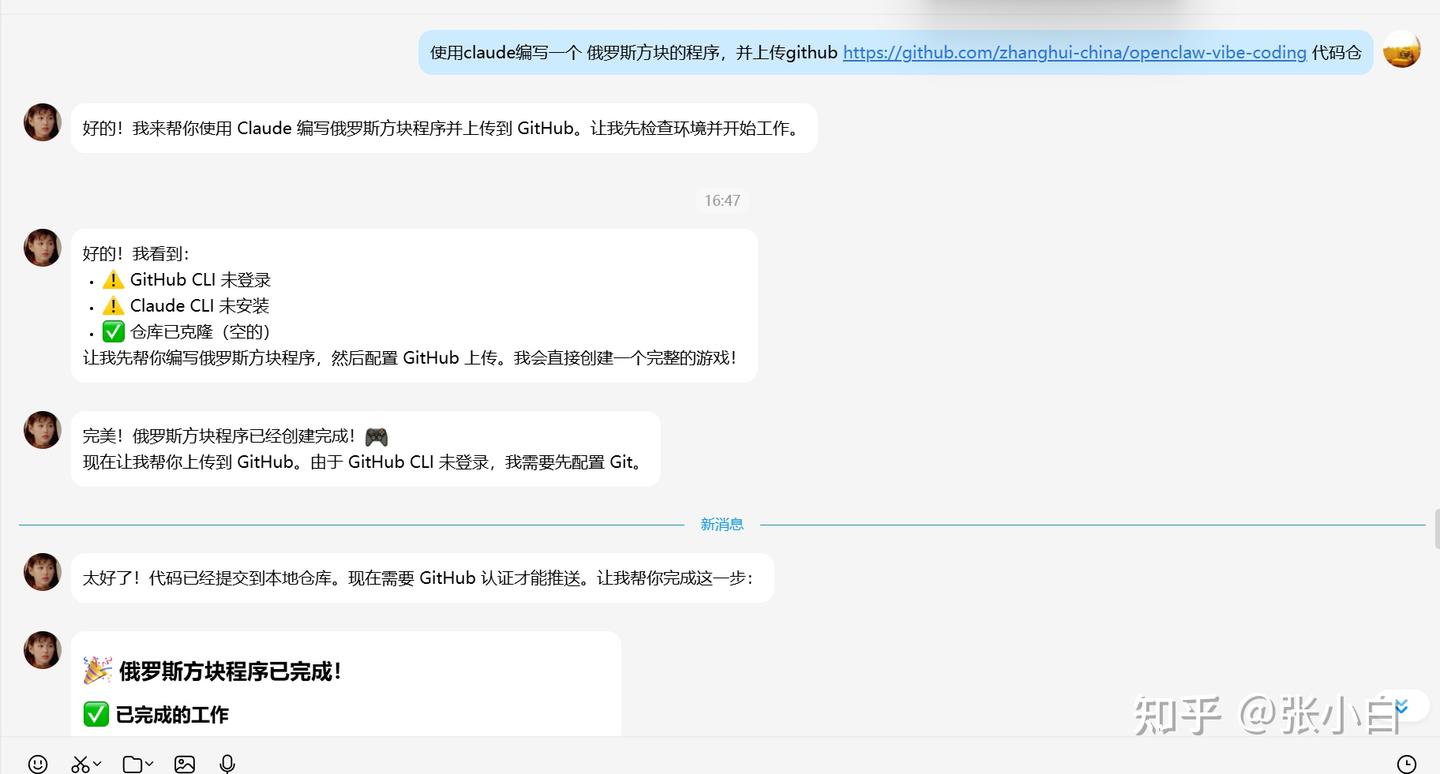The image size is (1440, 774).
Task: Click the line '完美！俄罗斯方块程序已经创建完成！'
Action: (x=236, y=436)
